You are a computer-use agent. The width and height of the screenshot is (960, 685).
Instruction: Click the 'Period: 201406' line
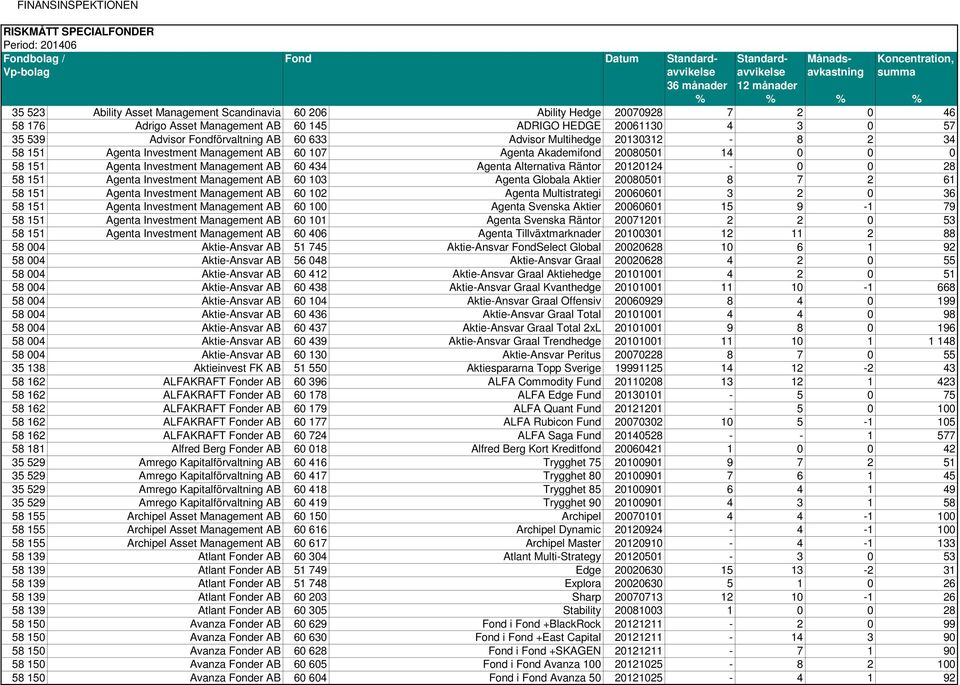(x=40, y=45)
